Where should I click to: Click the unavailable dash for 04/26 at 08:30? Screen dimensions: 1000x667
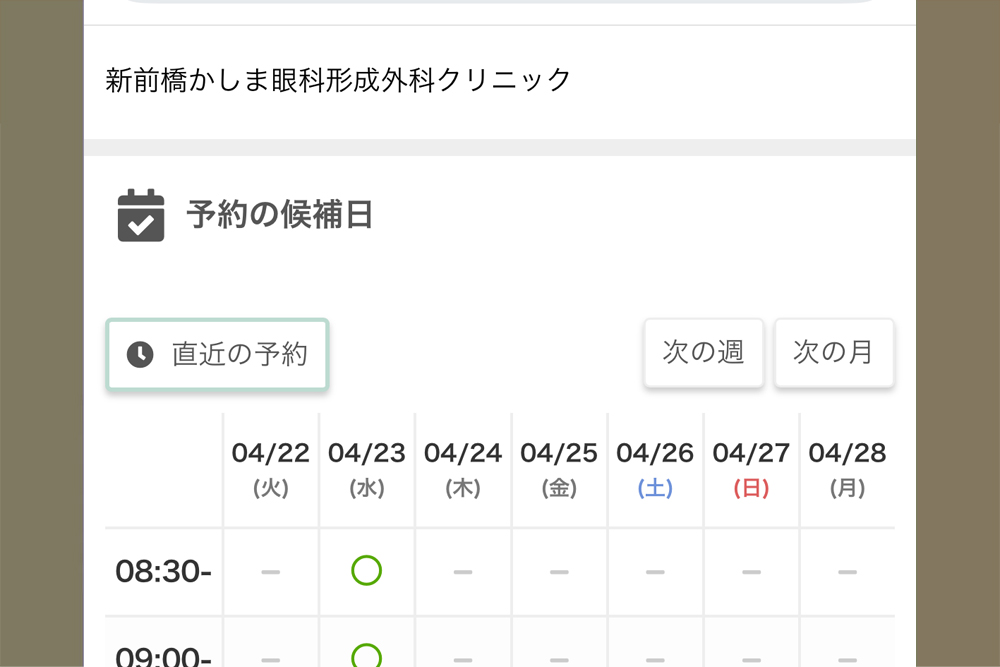tap(655, 572)
